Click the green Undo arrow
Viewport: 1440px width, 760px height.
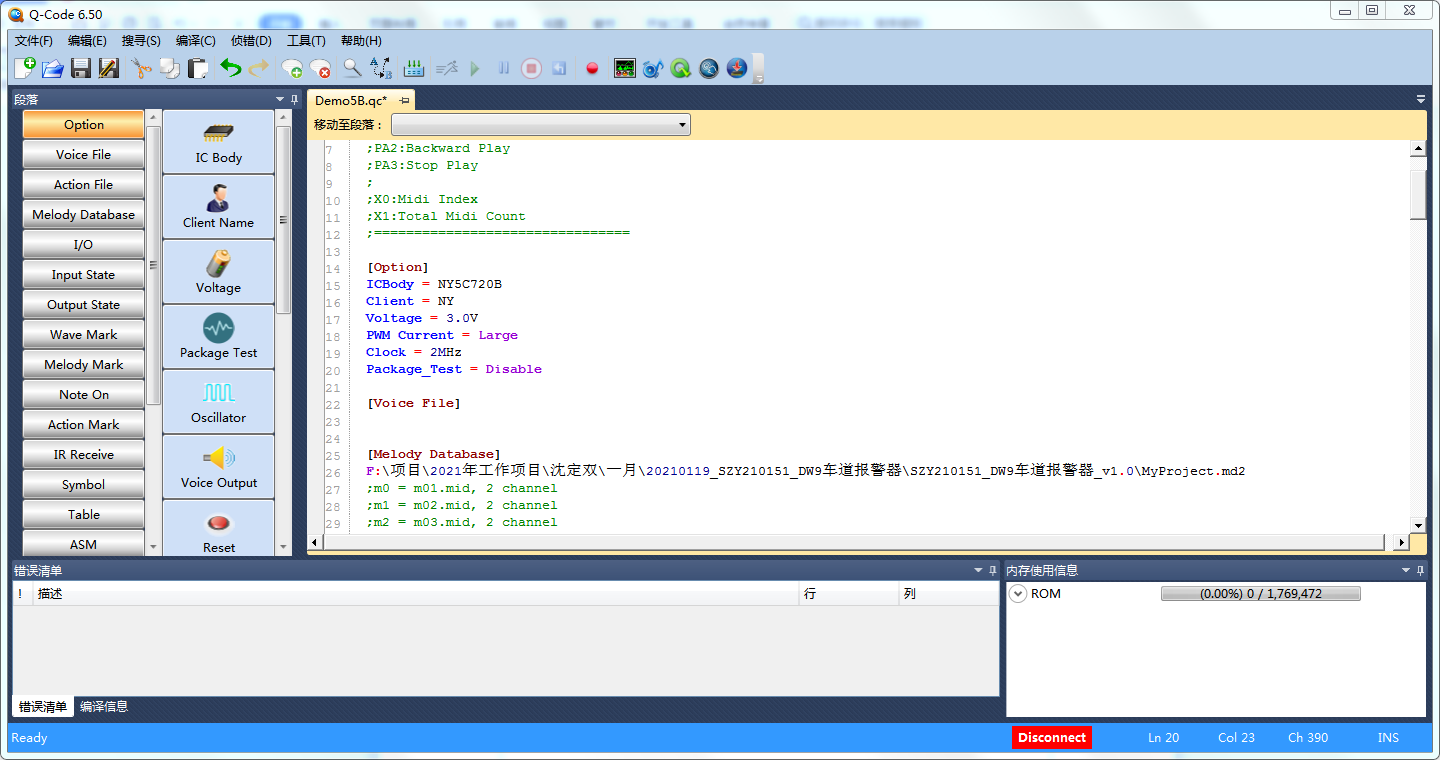pyautogui.click(x=231, y=68)
